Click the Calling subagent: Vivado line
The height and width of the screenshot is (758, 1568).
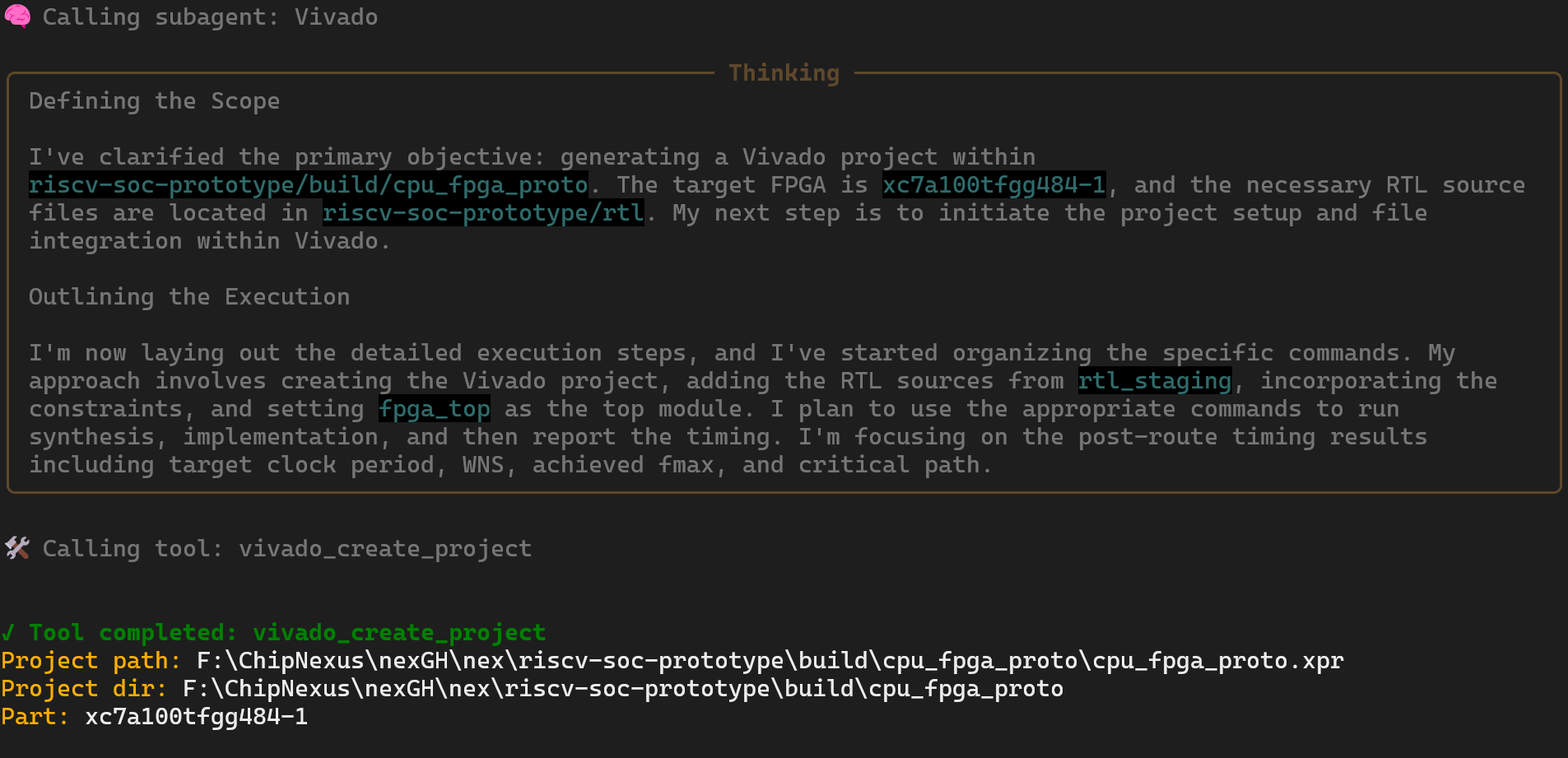point(210,16)
